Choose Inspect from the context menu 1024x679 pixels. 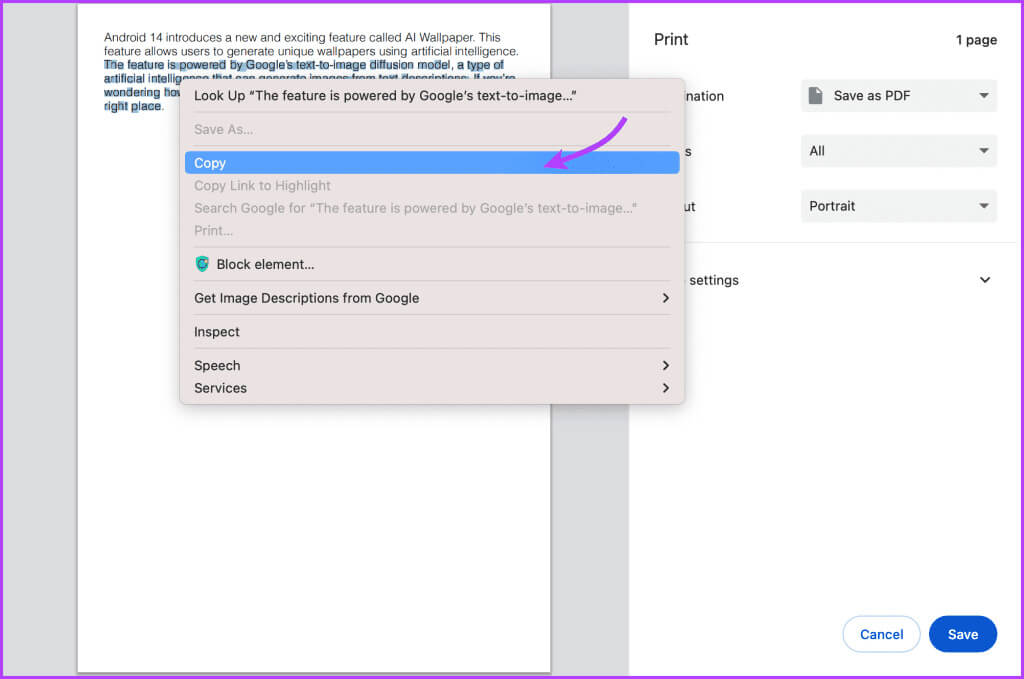point(432,332)
